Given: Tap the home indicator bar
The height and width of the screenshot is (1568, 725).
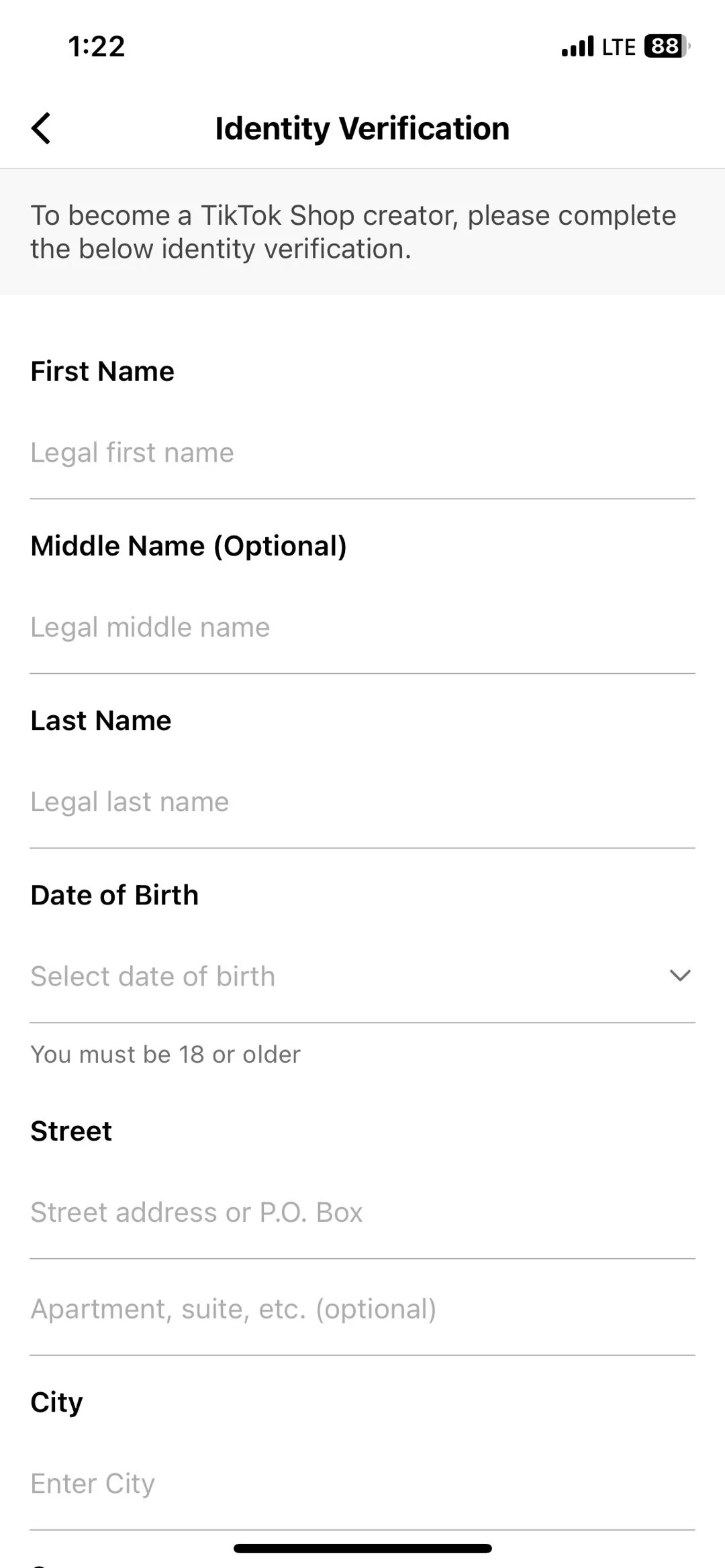Looking at the screenshot, I should pos(362,1549).
